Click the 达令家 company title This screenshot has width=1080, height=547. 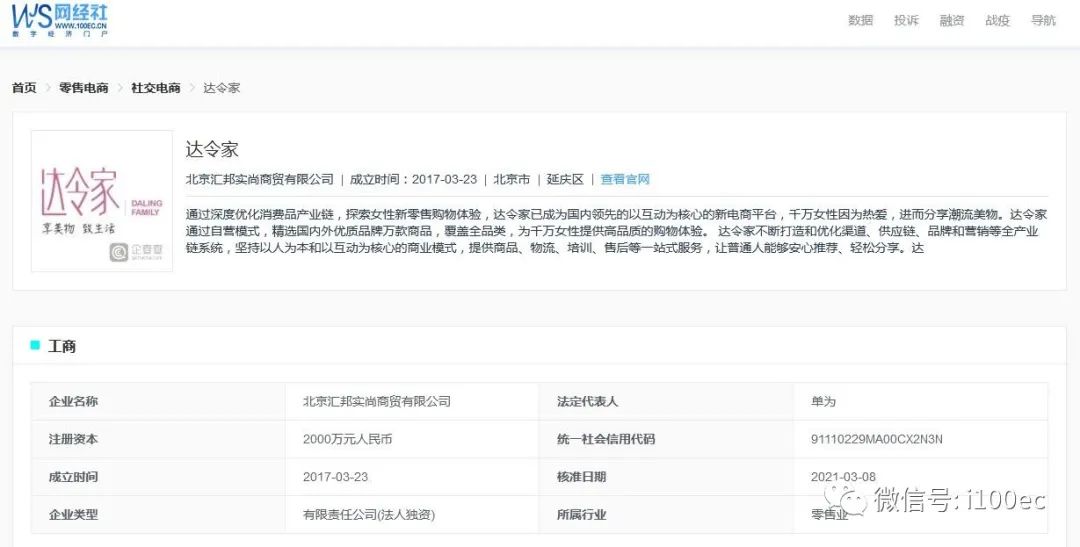click(x=212, y=149)
